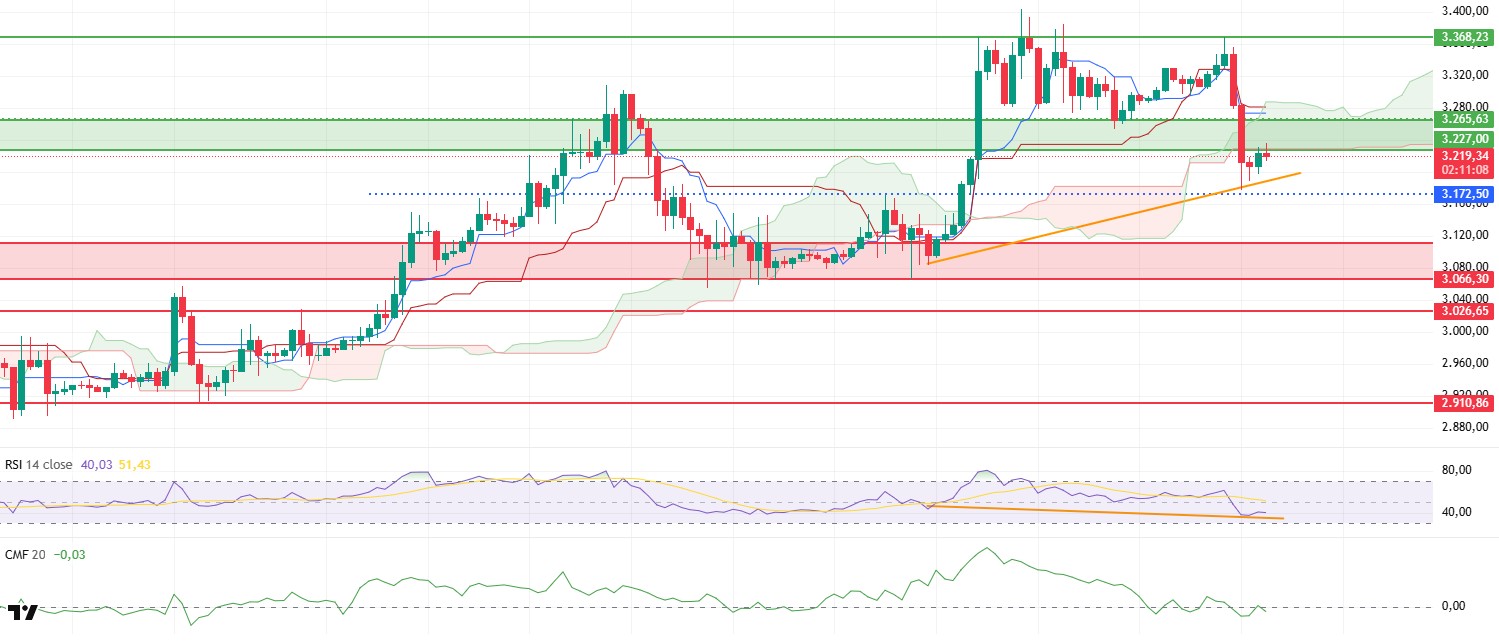This screenshot has height=642, width=1499.
Task: Select the 3.227,00 green price label
Action: pos(1463,138)
